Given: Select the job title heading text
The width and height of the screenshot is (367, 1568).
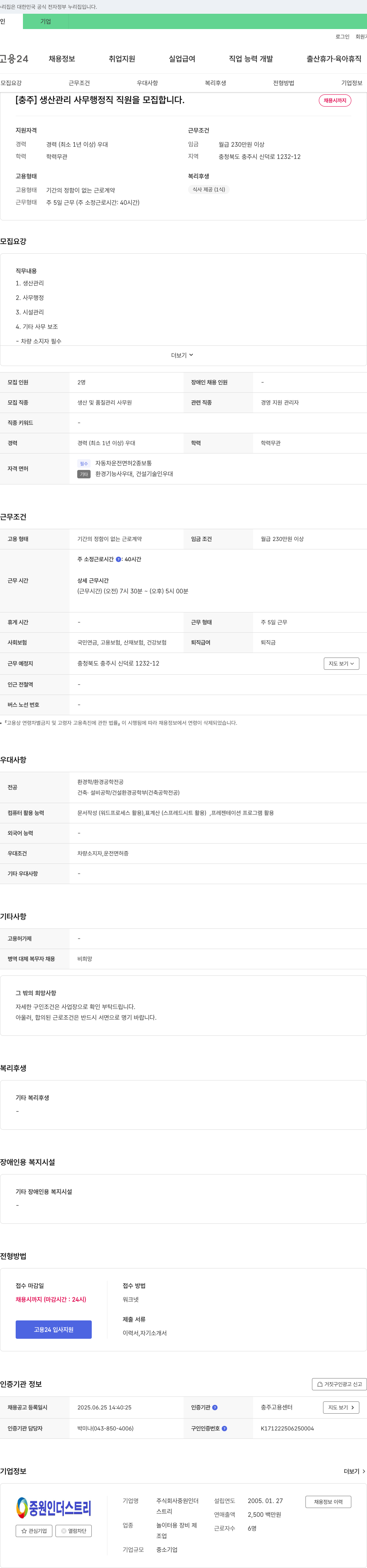Looking at the screenshot, I should [100, 100].
